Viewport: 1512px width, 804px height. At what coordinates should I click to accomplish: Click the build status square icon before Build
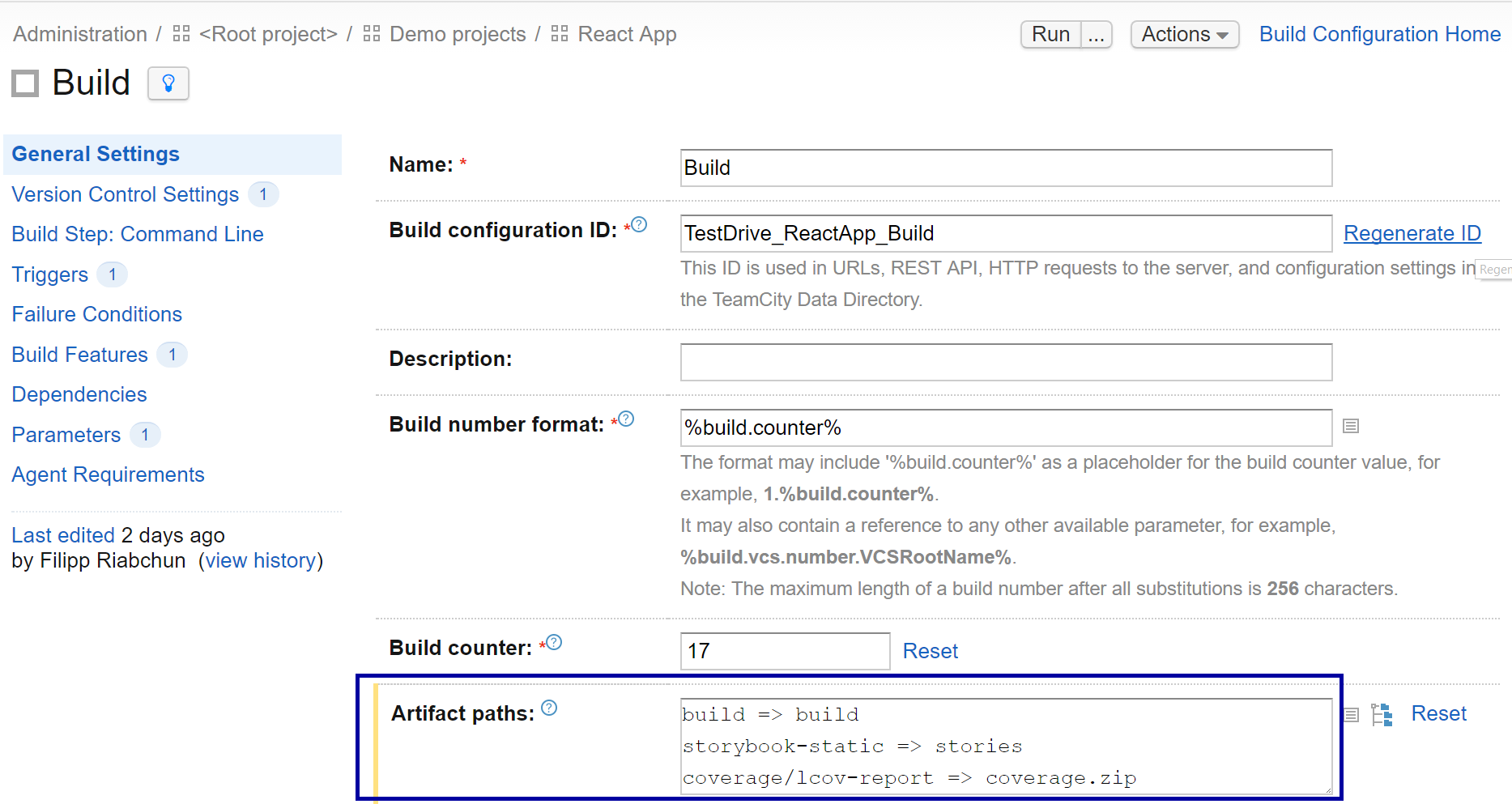click(25, 83)
